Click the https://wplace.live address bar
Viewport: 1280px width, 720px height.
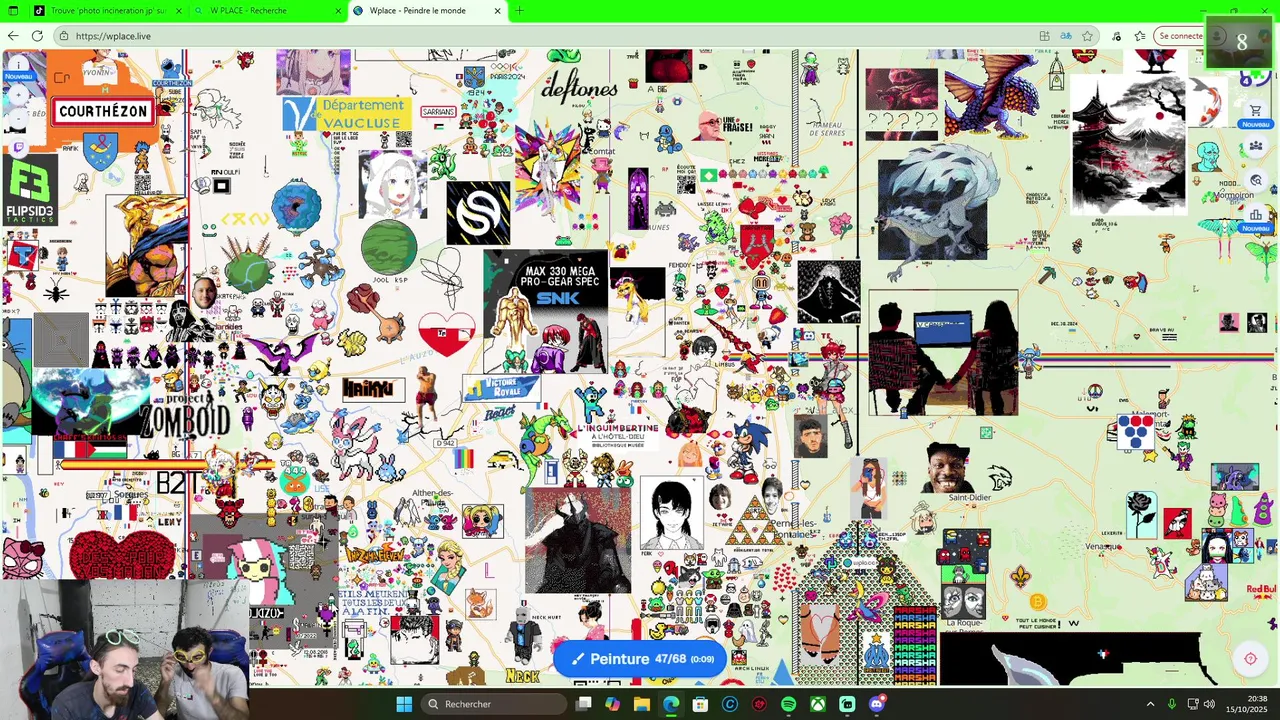545,36
